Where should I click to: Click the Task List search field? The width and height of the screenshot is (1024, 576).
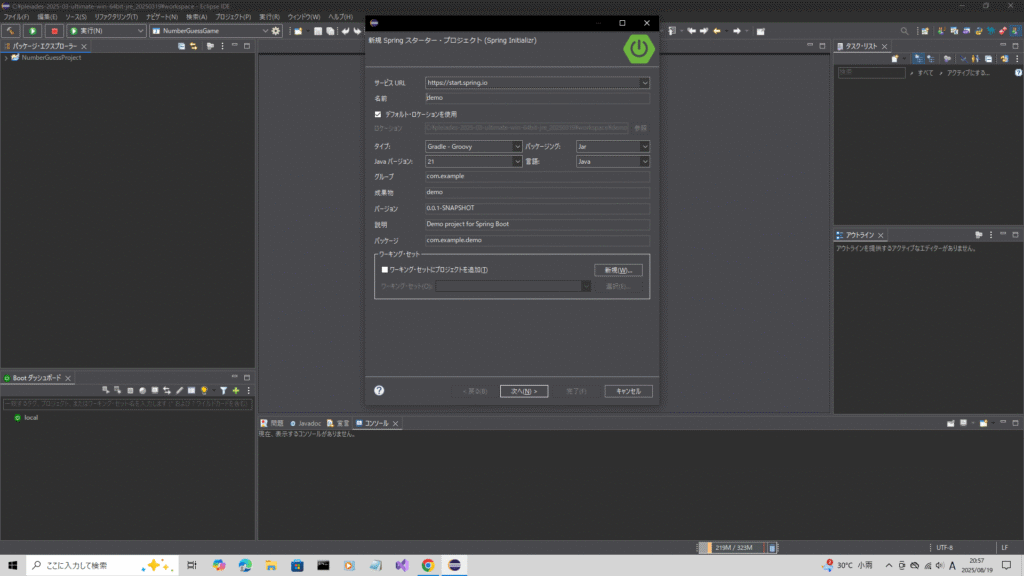coord(871,72)
